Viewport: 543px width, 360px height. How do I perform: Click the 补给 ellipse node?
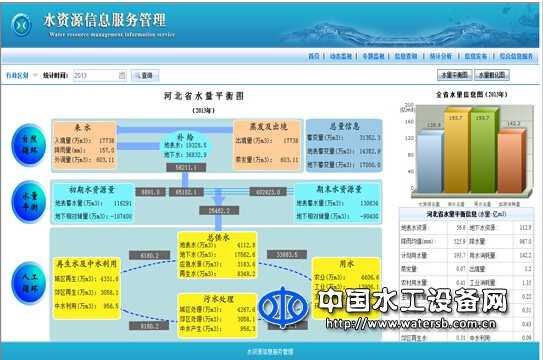point(185,145)
